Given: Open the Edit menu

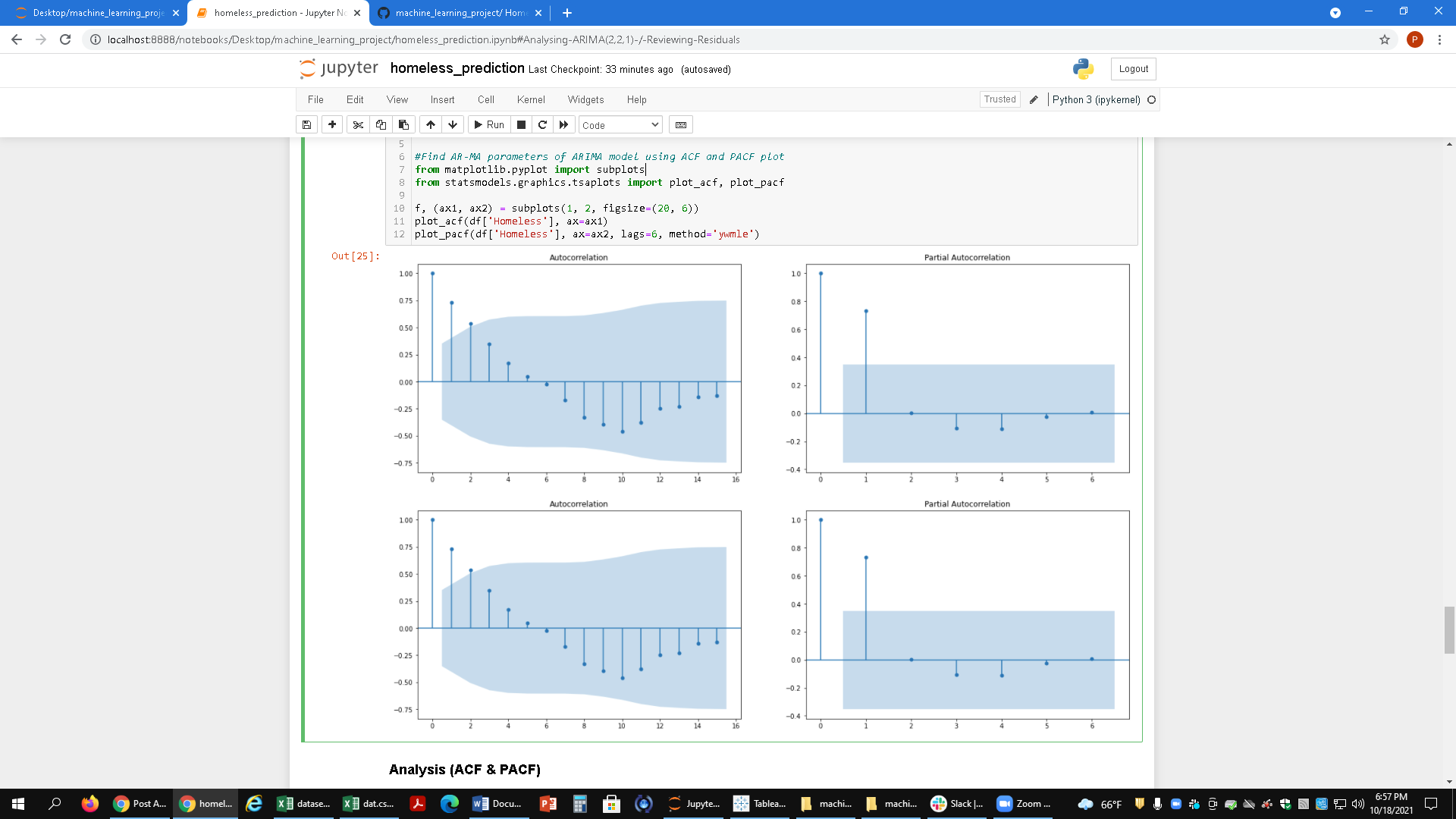Looking at the screenshot, I should coord(355,99).
